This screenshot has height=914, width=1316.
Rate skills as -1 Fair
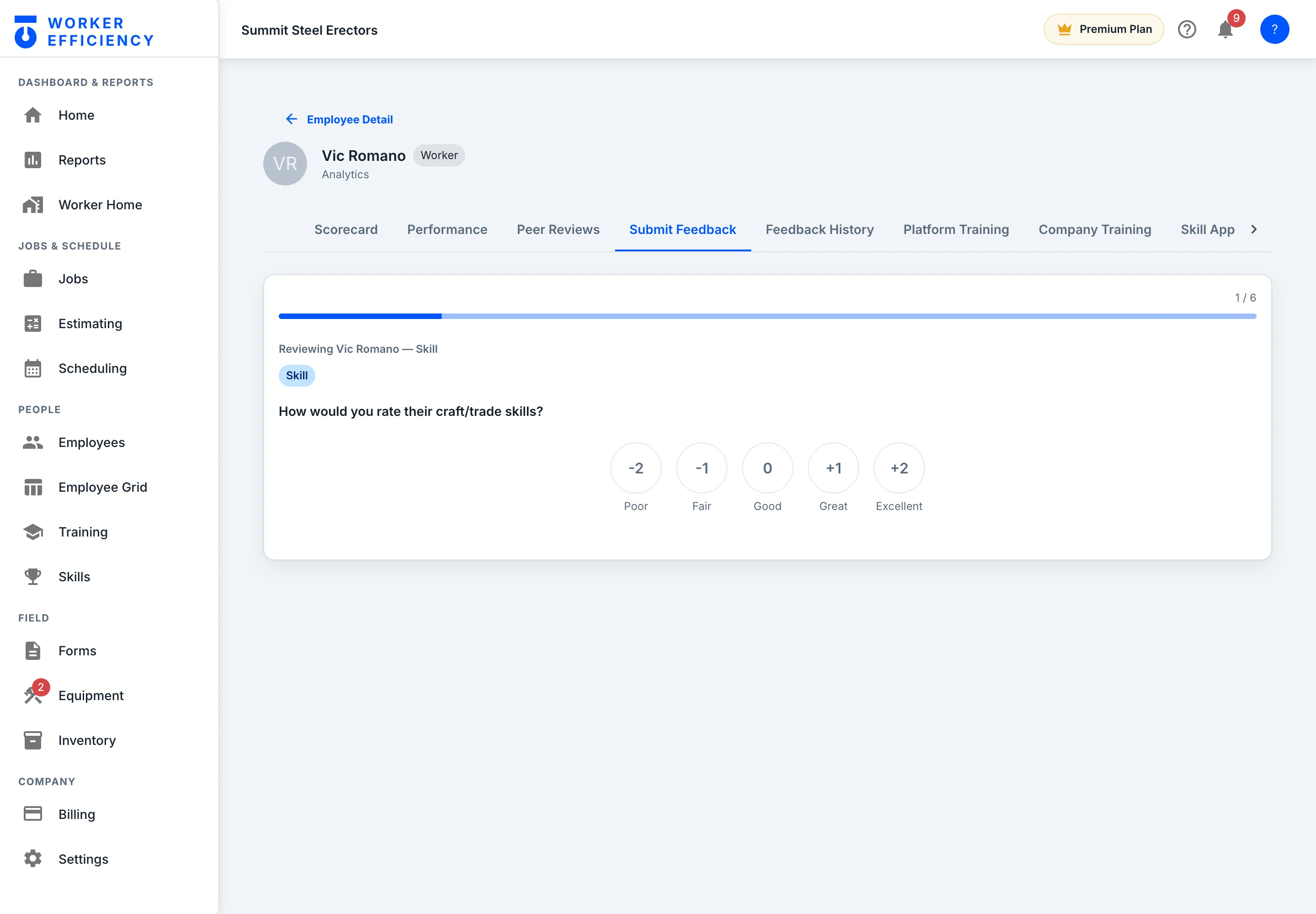[701, 468]
